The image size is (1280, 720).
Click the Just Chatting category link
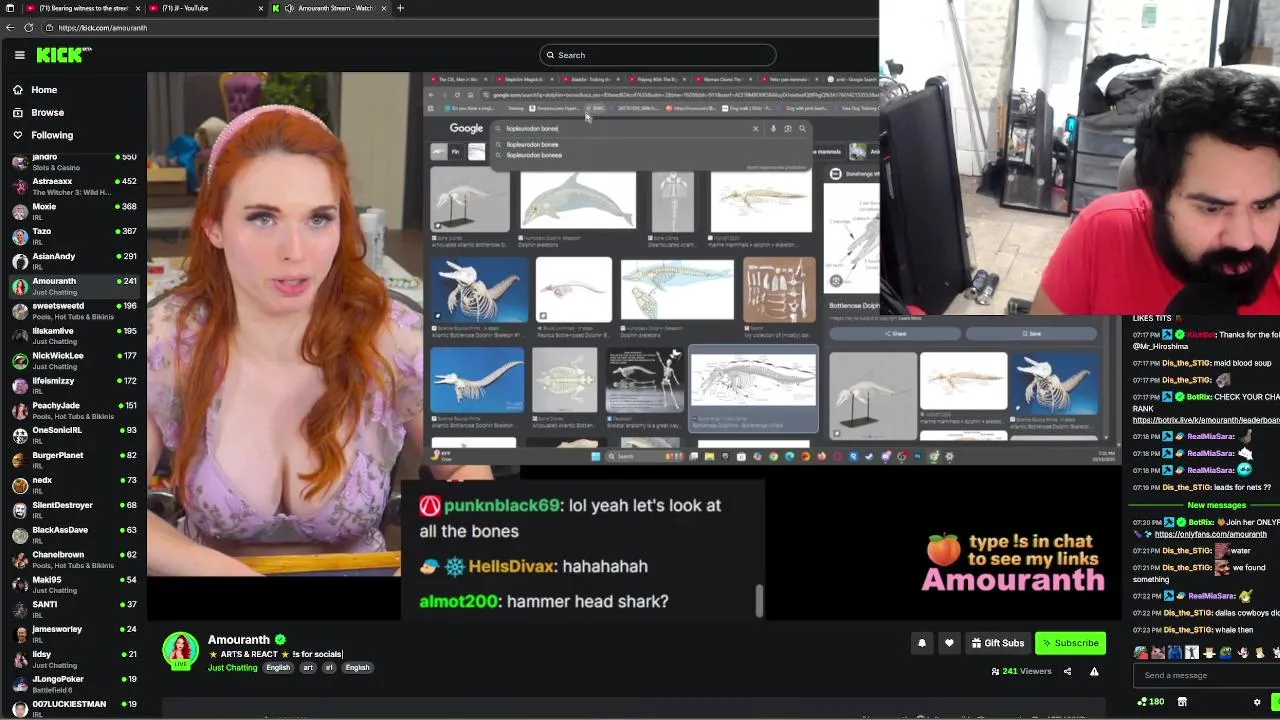click(x=232, y=668)
